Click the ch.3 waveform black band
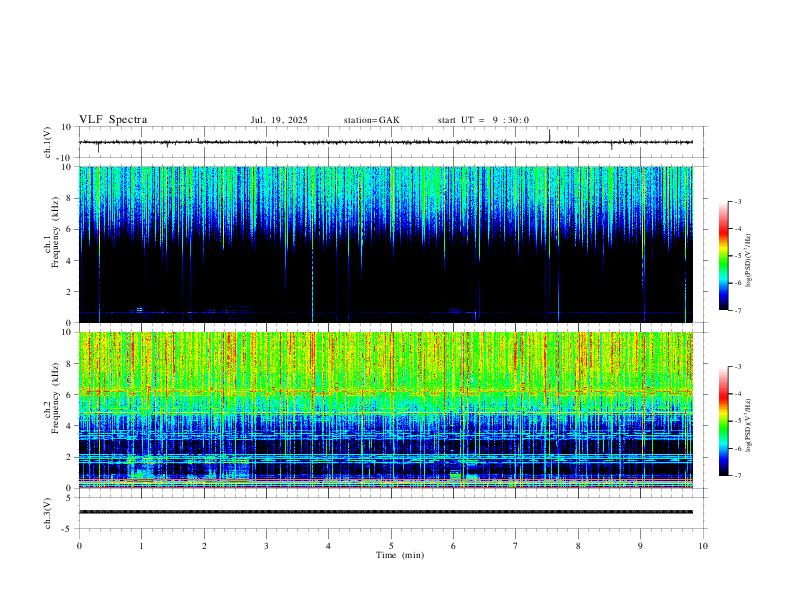This screenshot has width=792, height=612. pyautogui.click(x=386, y=512)
